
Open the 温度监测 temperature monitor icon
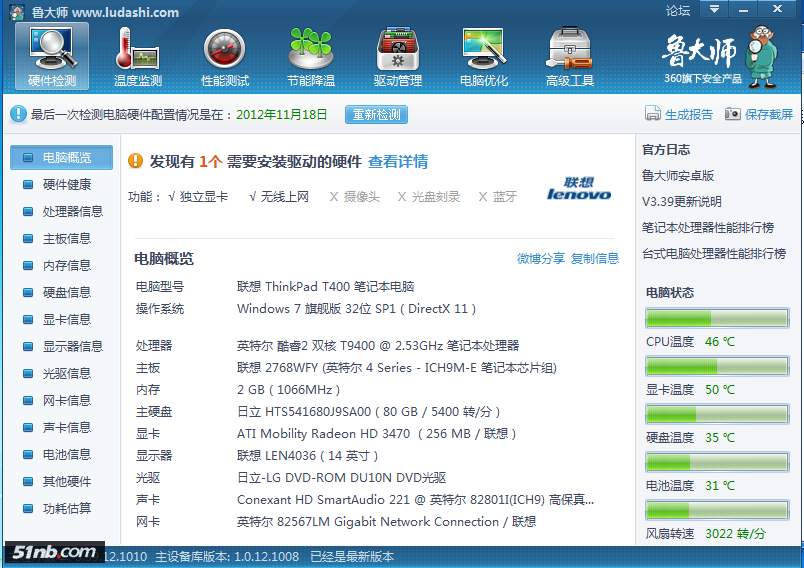tap(138, 49)
